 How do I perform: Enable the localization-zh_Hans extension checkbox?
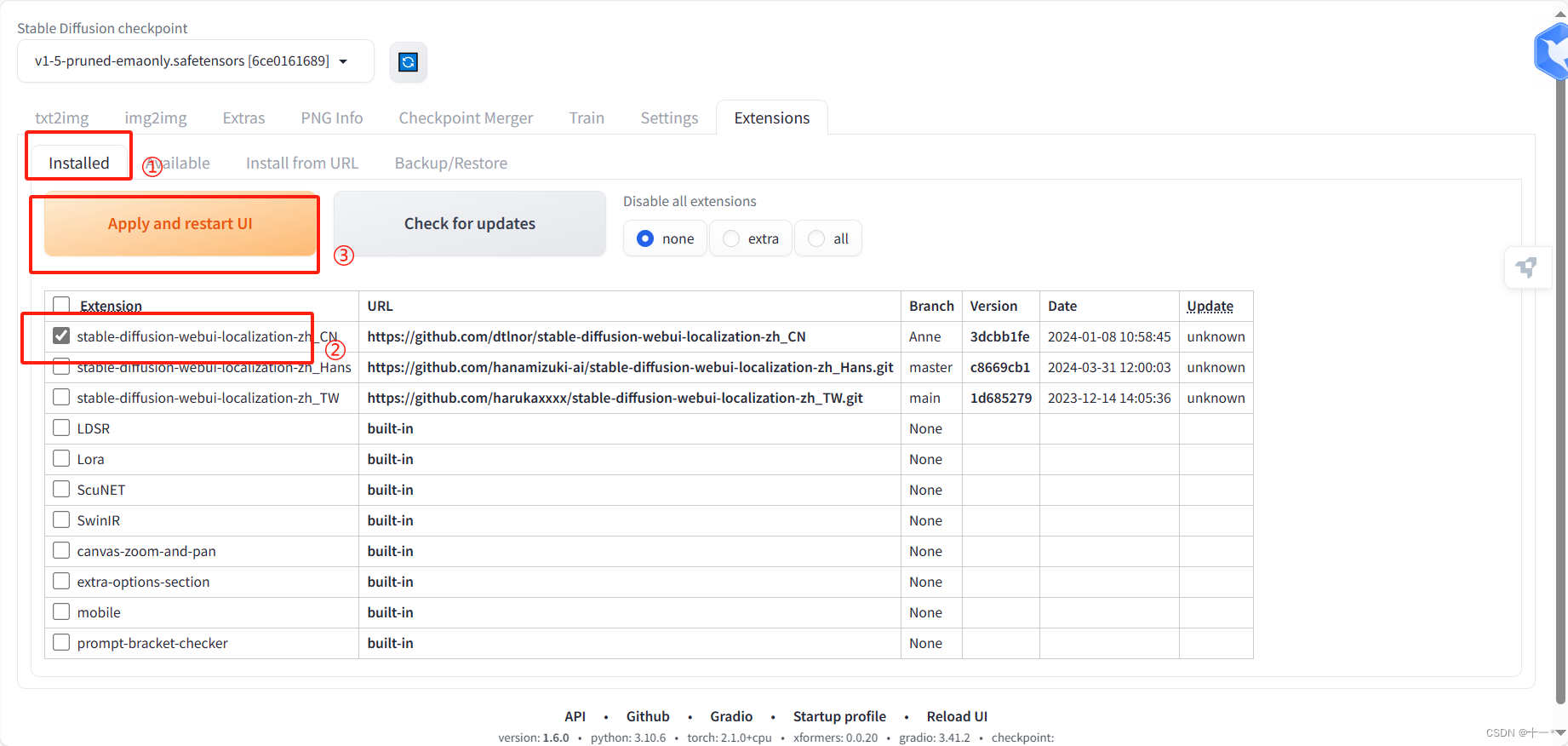[x=61, y=366]
